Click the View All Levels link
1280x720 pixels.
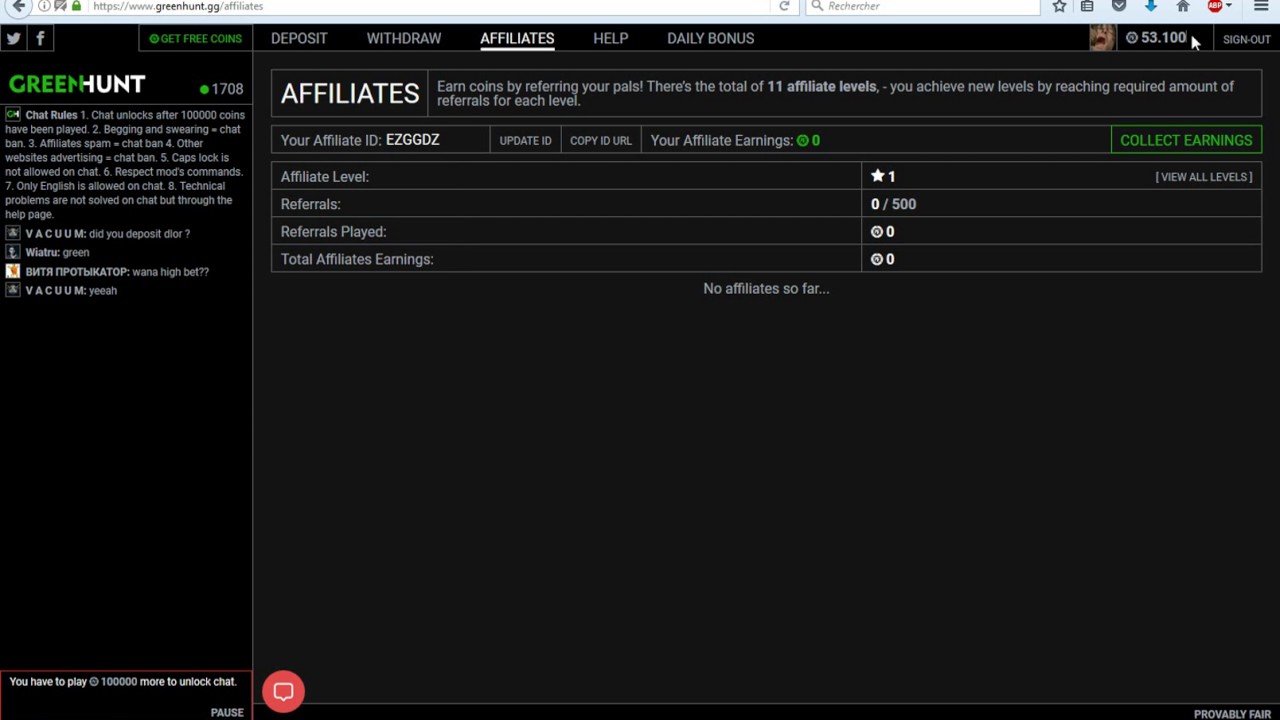1204,177
